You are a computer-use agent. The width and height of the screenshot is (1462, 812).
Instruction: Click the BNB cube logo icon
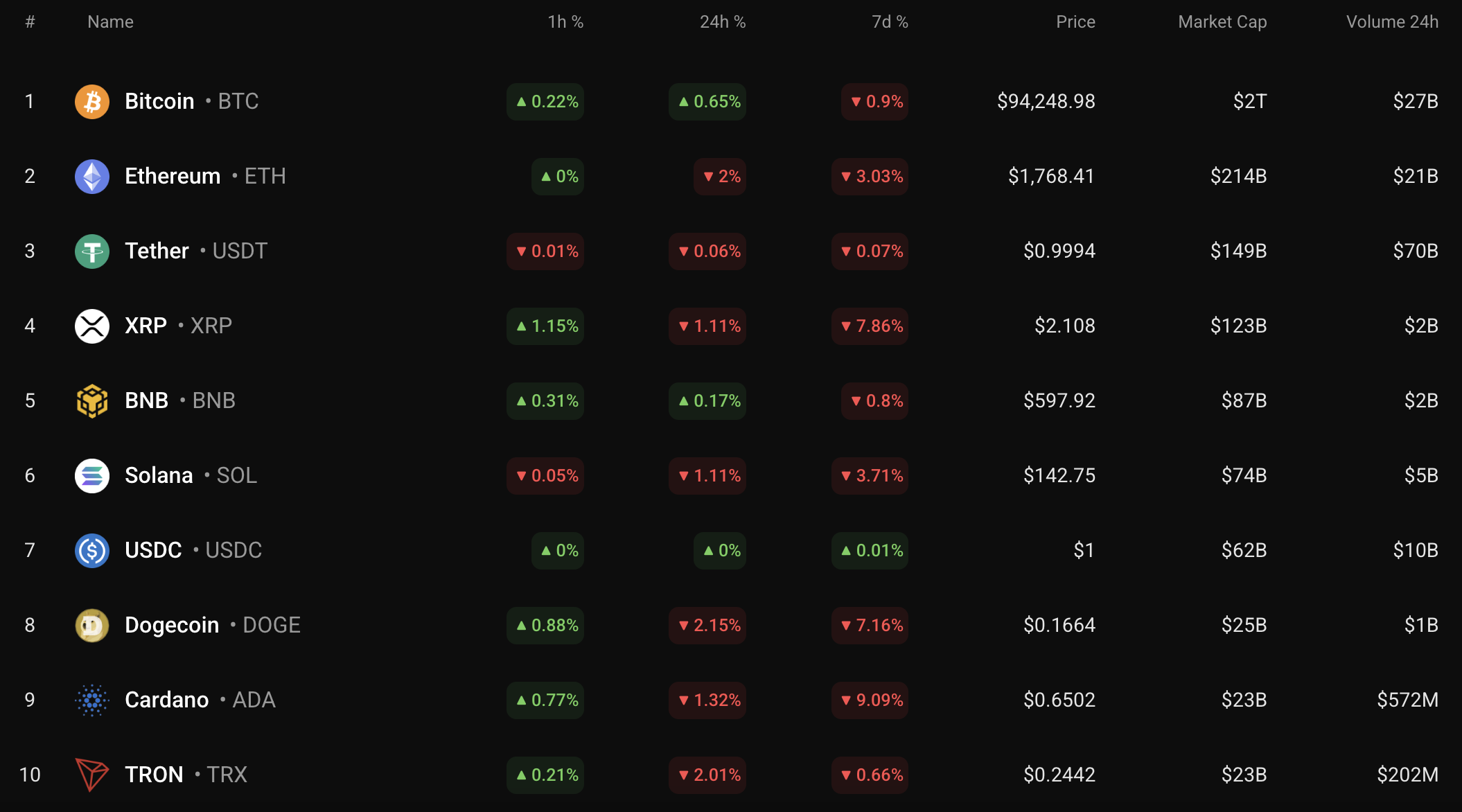click(x=92, y=401)
